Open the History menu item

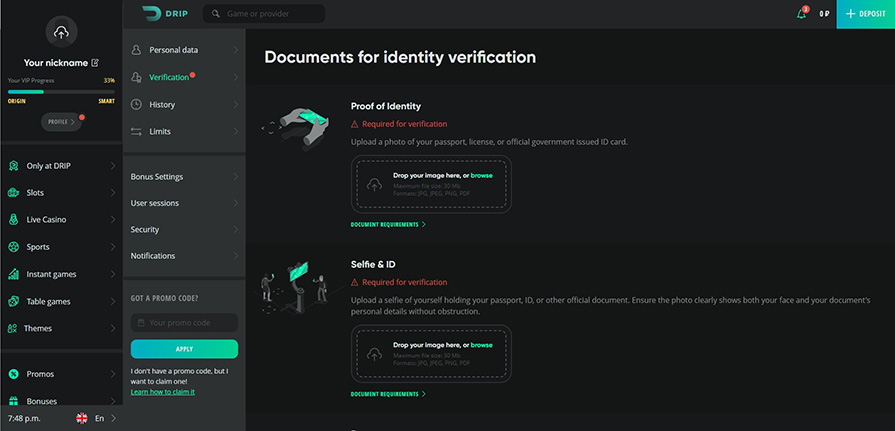pyautogui.click(x=162, y=104)
